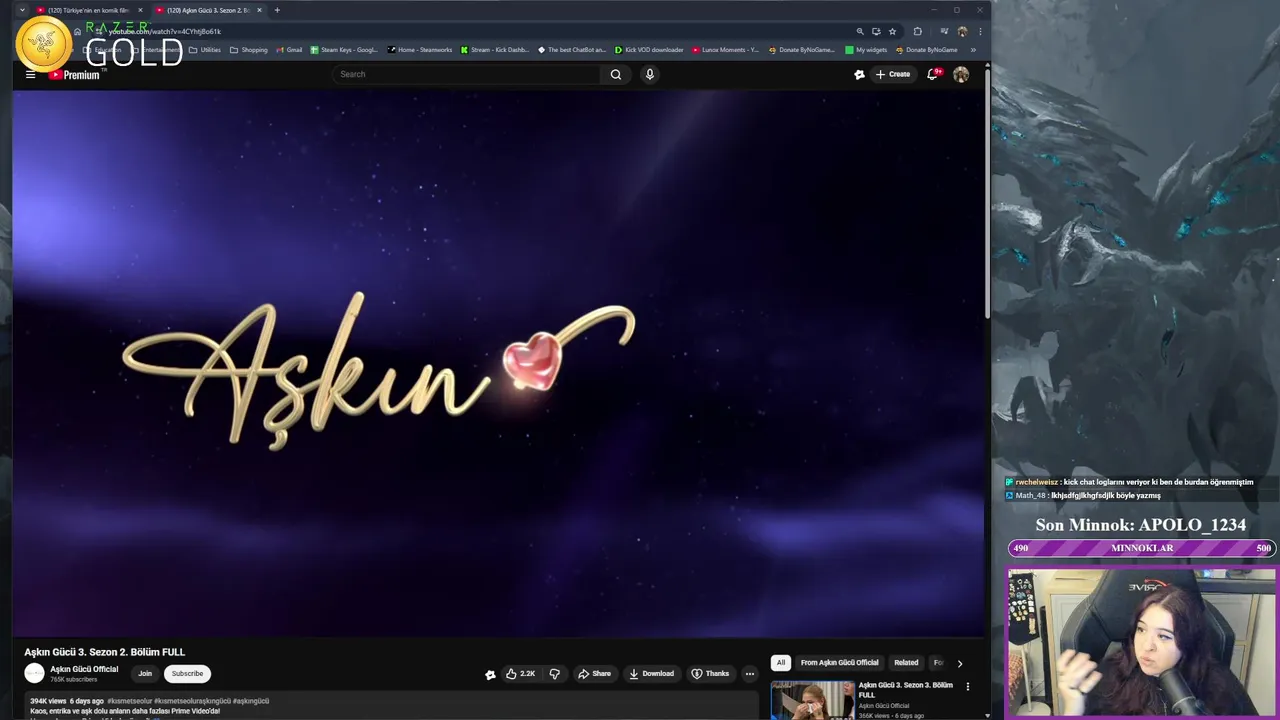This screenshot has width=1280, height=720.
Task: Select the Related filter chip
Action: 906,663
